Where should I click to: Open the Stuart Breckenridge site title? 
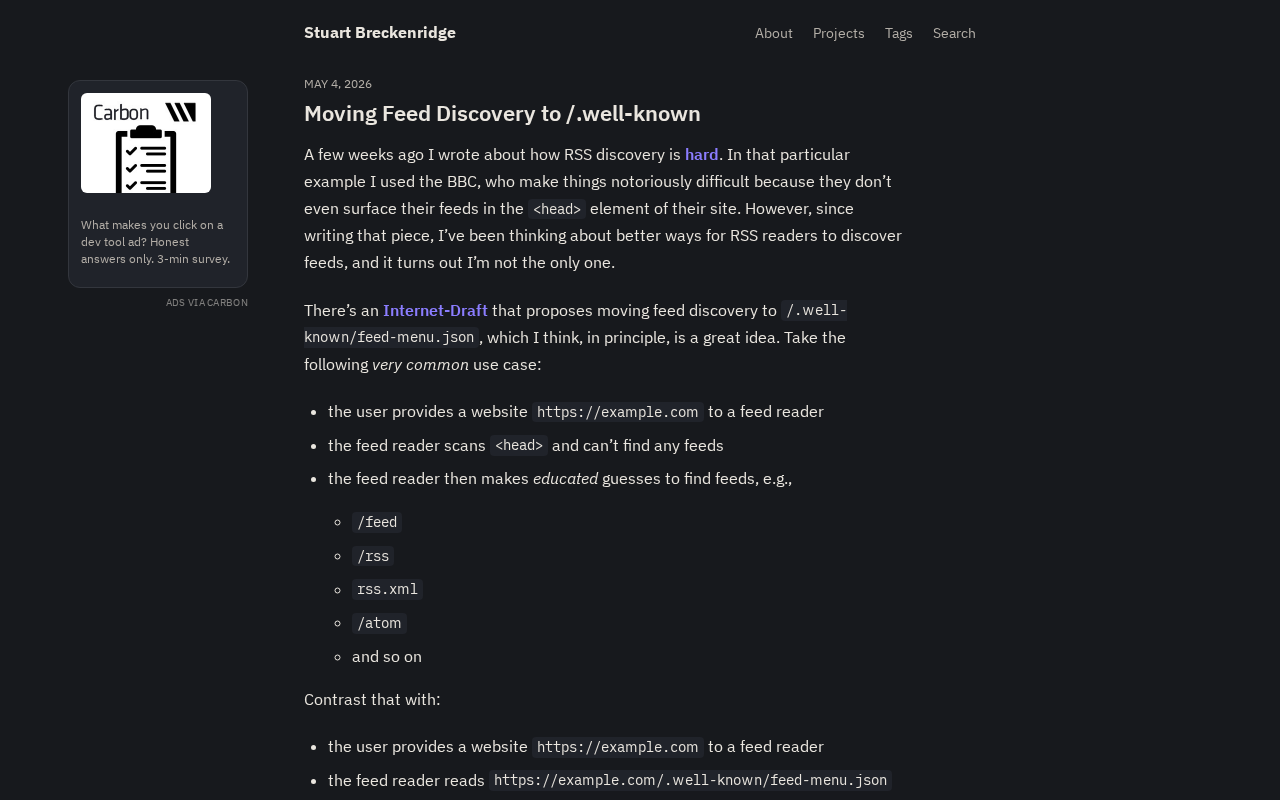pos(380,32)
